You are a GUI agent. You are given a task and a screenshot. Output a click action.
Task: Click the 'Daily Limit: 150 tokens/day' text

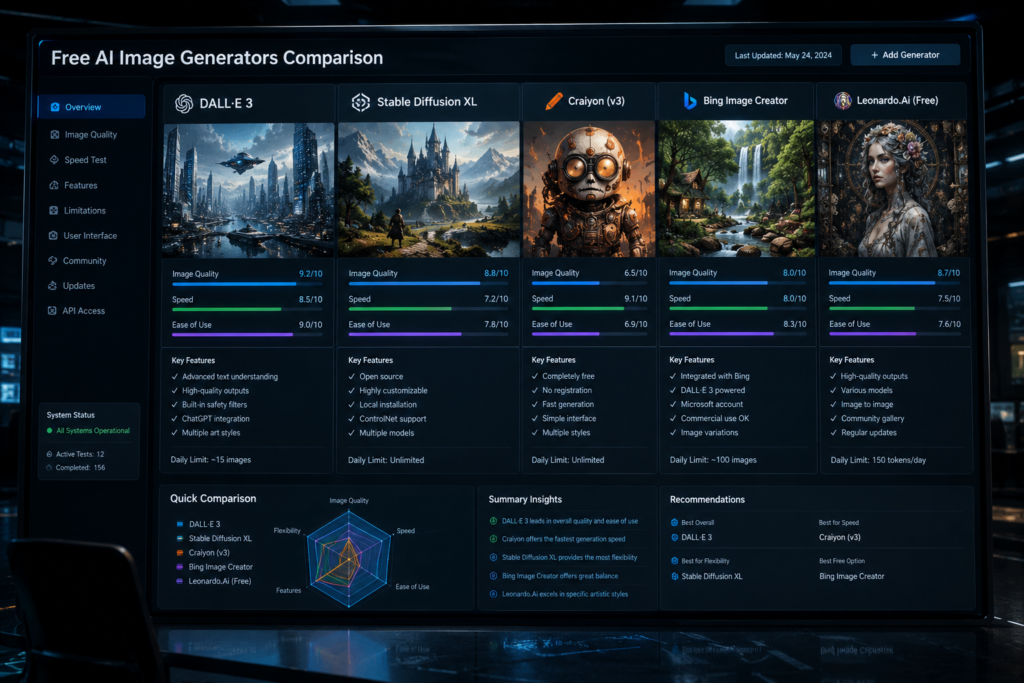click(878, 460)
